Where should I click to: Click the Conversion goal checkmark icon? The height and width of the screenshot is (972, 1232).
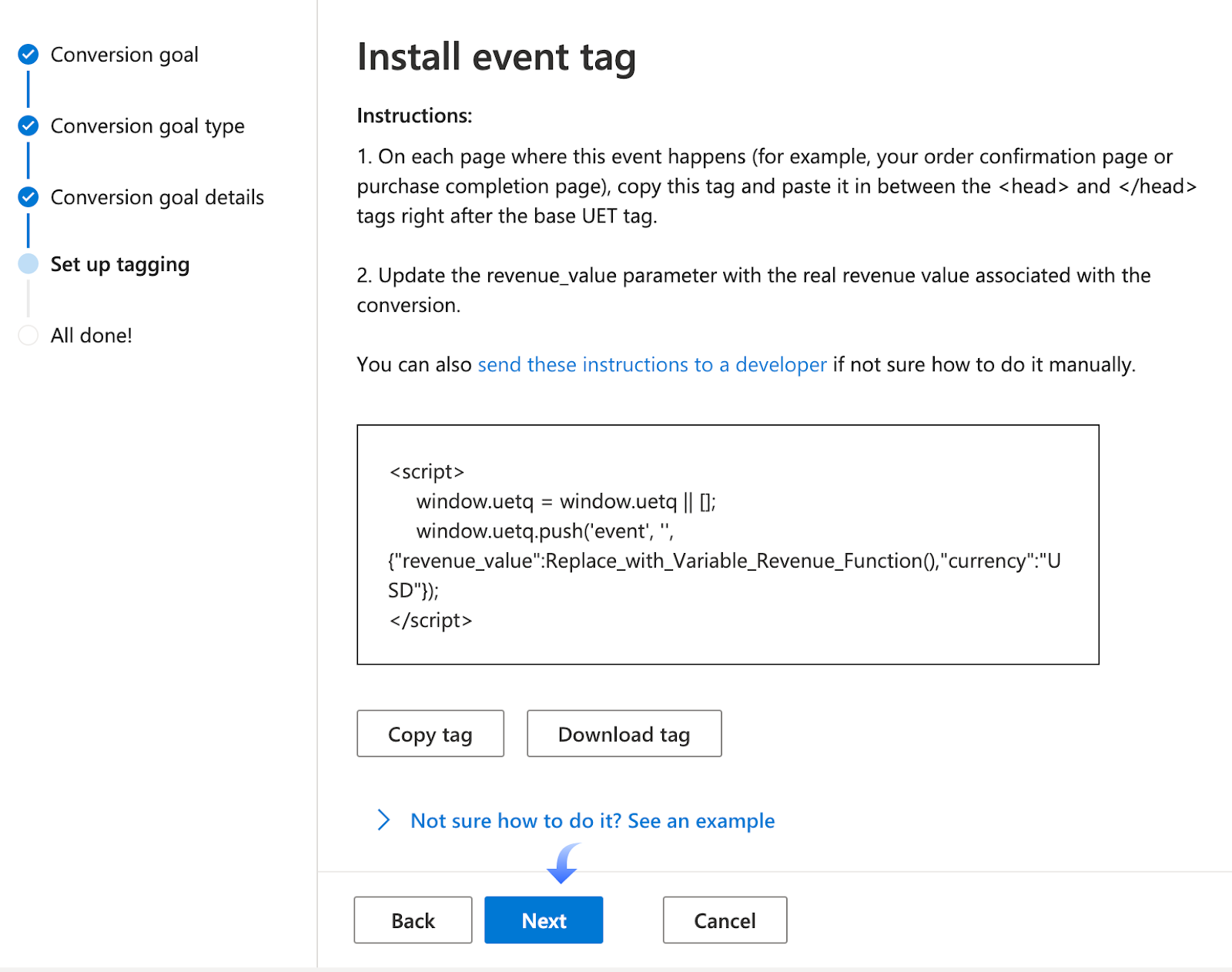click(28, 55)
